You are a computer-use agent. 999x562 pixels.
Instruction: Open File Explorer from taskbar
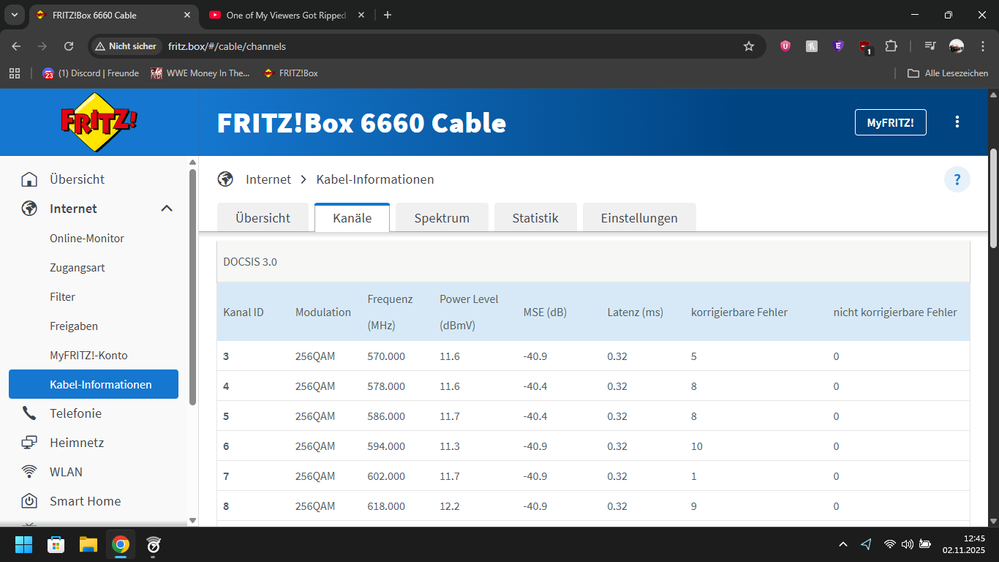pyautogui.click(x=88, y=545)
